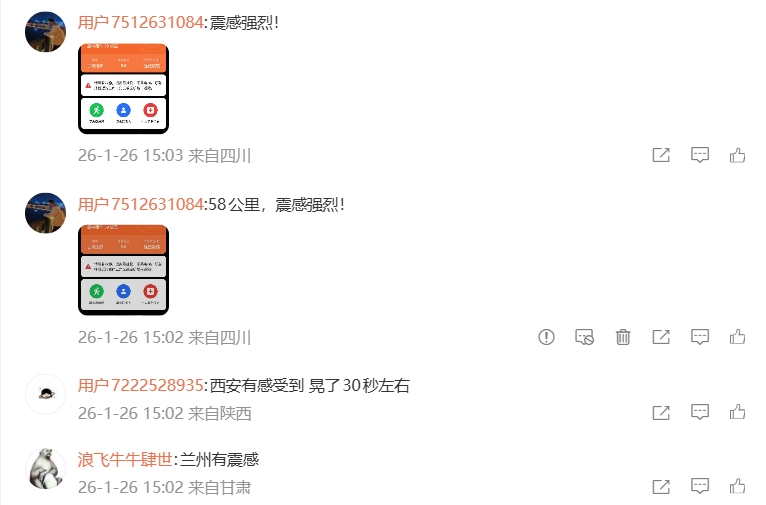Viewport: 766px width, 505px height.
Task: Like the 15:03 震感强烈 comment
Action: tap(737, 155)
